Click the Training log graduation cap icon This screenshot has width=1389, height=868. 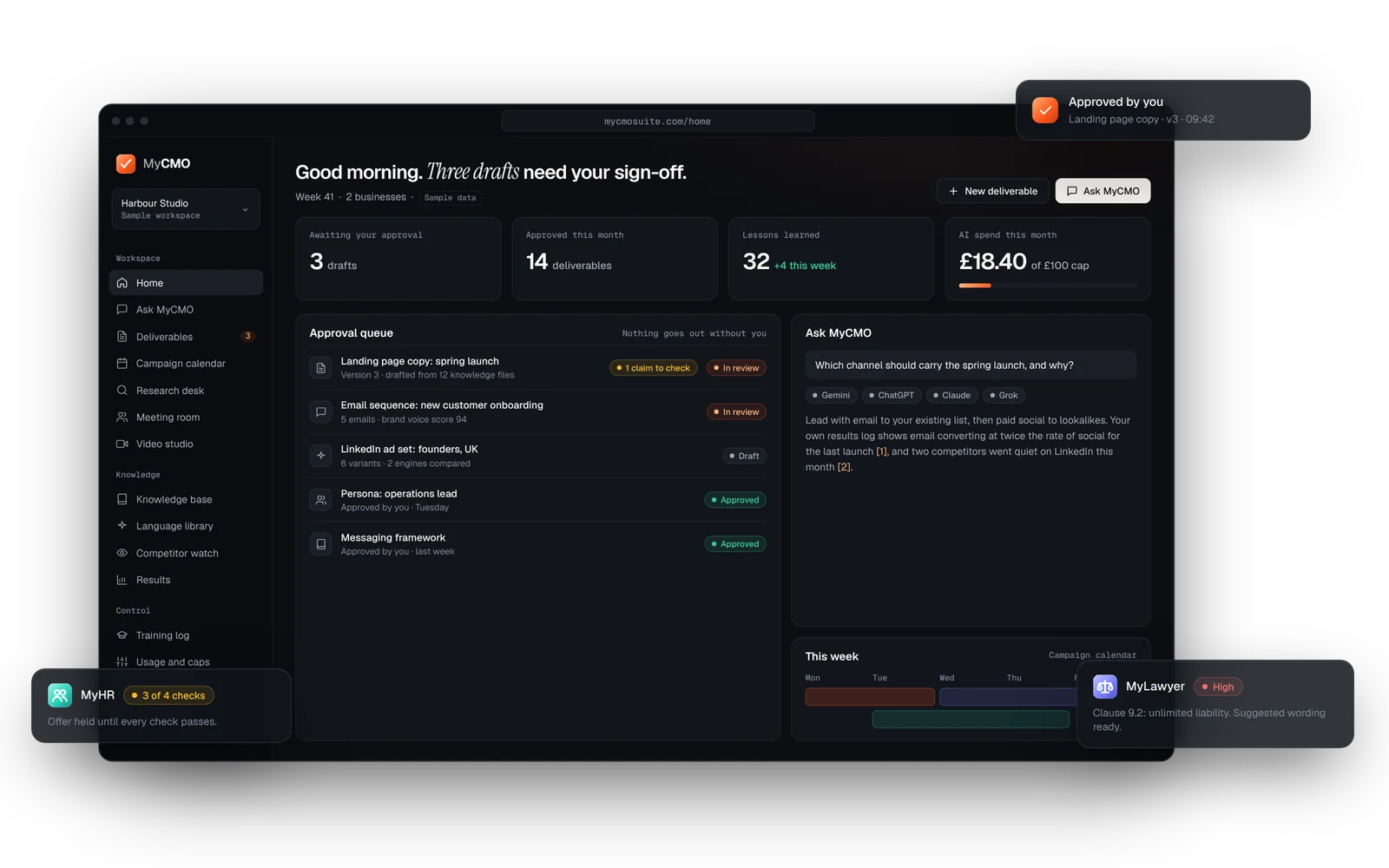coord(122,635)
